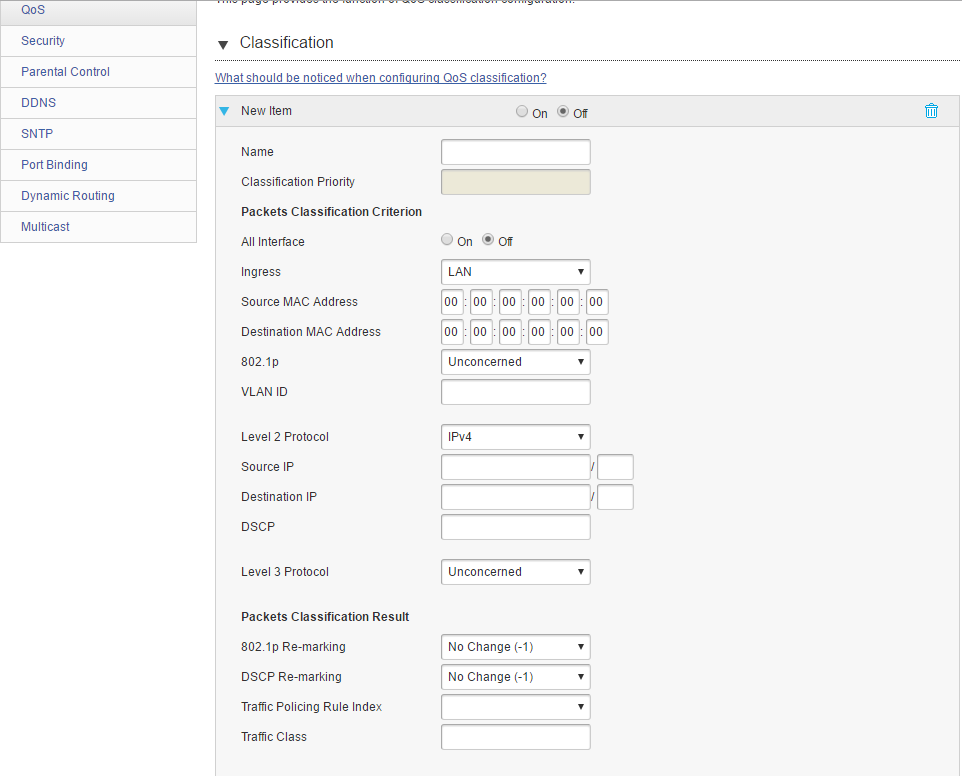962x776 pixels.
Task: Click first octet of Destination MAC Address
Action: [x=452, y=332]
